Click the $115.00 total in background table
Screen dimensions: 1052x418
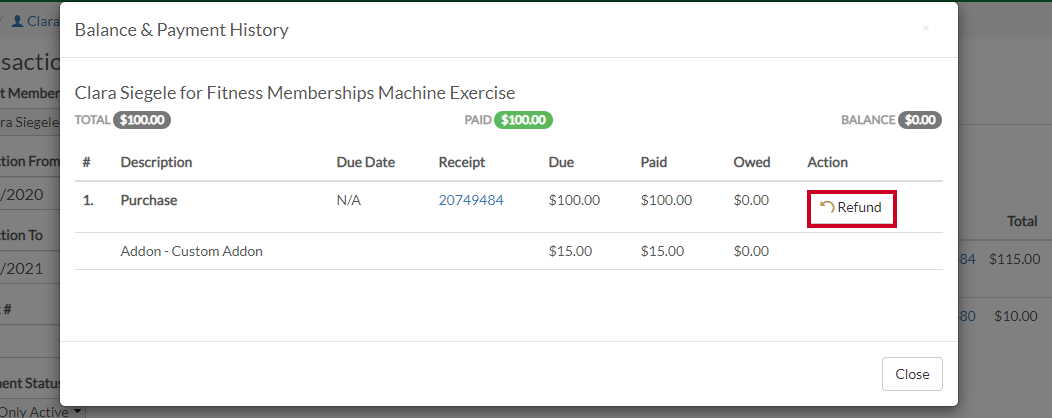(1014, 259)
